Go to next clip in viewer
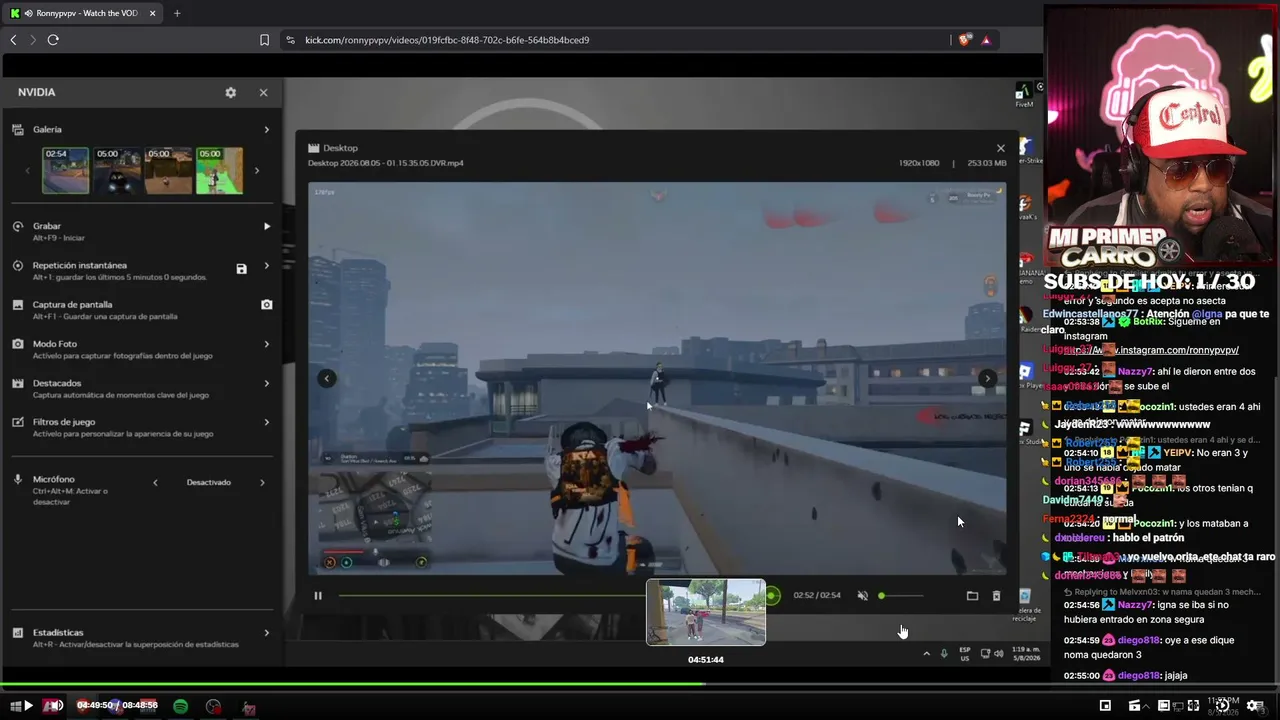The image size is (1280, 720). pyautogui.click(x=987, y=378)
